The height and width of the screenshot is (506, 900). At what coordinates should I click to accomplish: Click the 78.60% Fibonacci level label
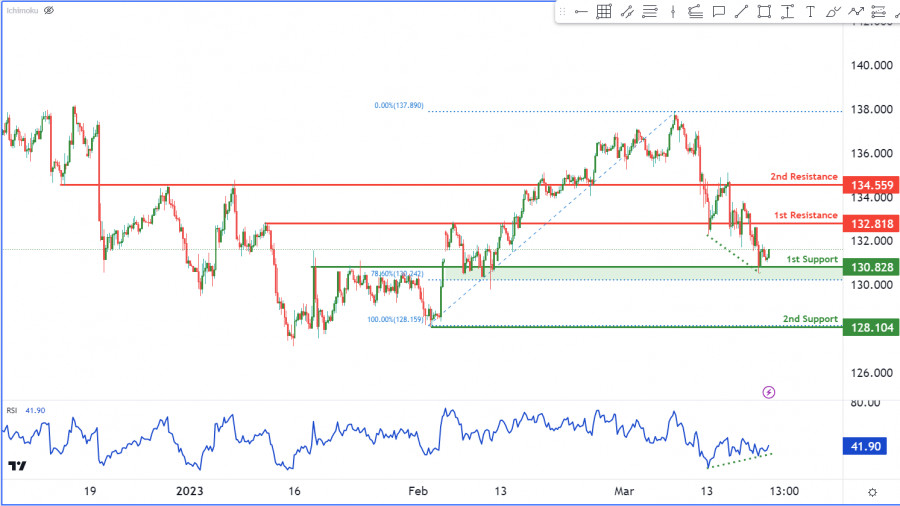(x=397, y=274)
